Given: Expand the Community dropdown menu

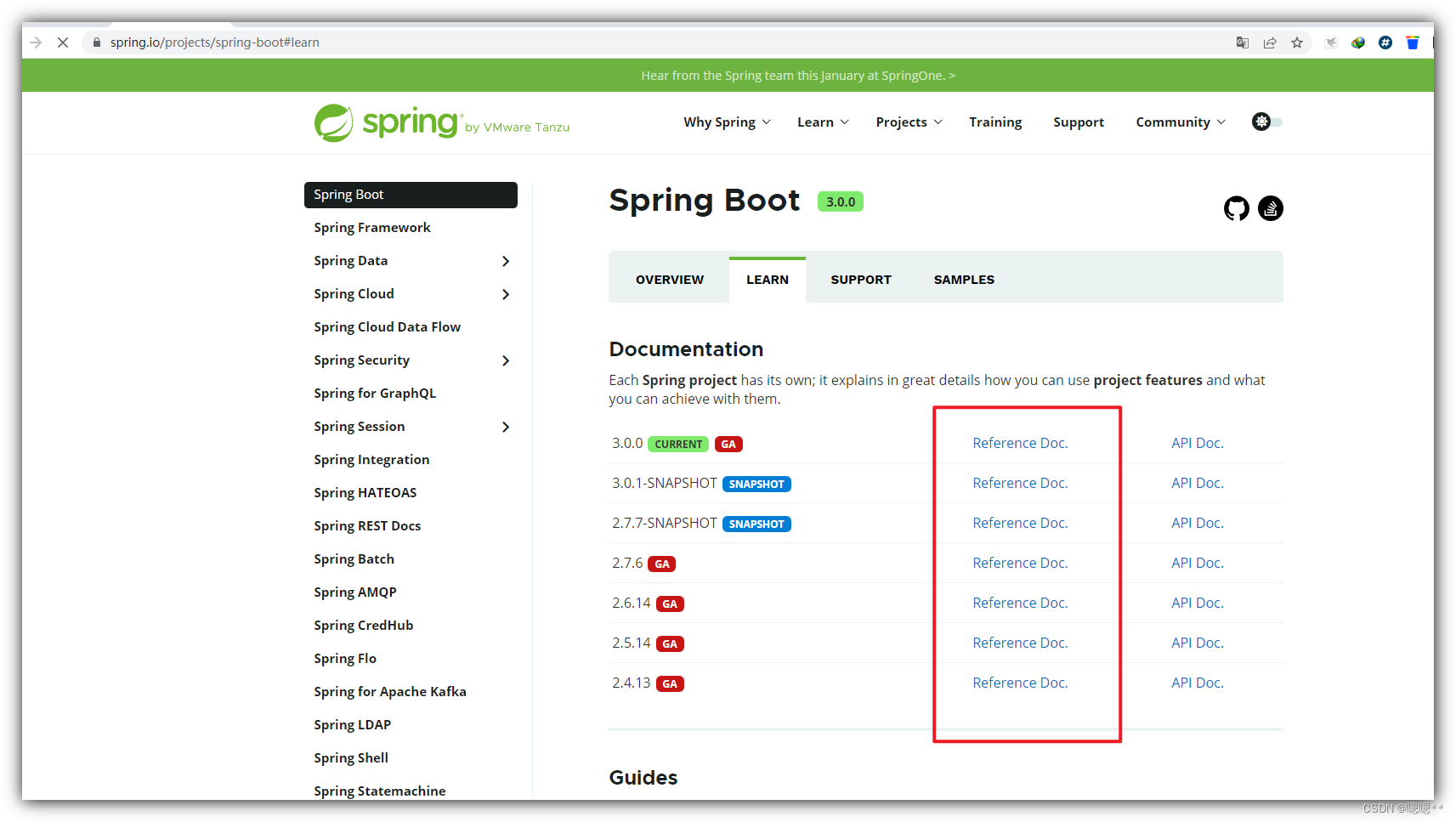Looking at the screenshot, I should click(x=1181, y=122).
